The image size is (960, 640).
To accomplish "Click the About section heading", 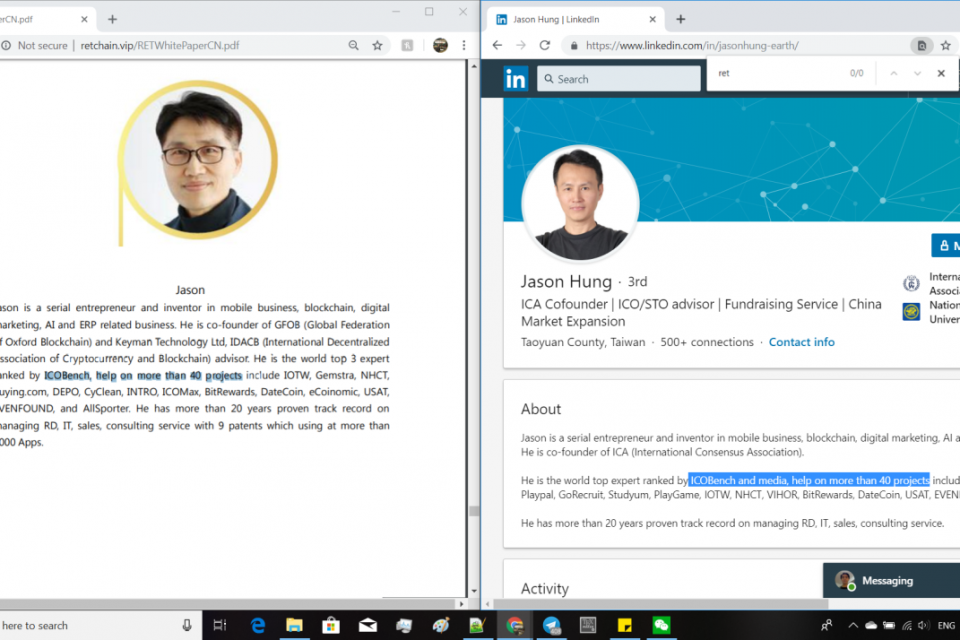I will tap(541, 409).
